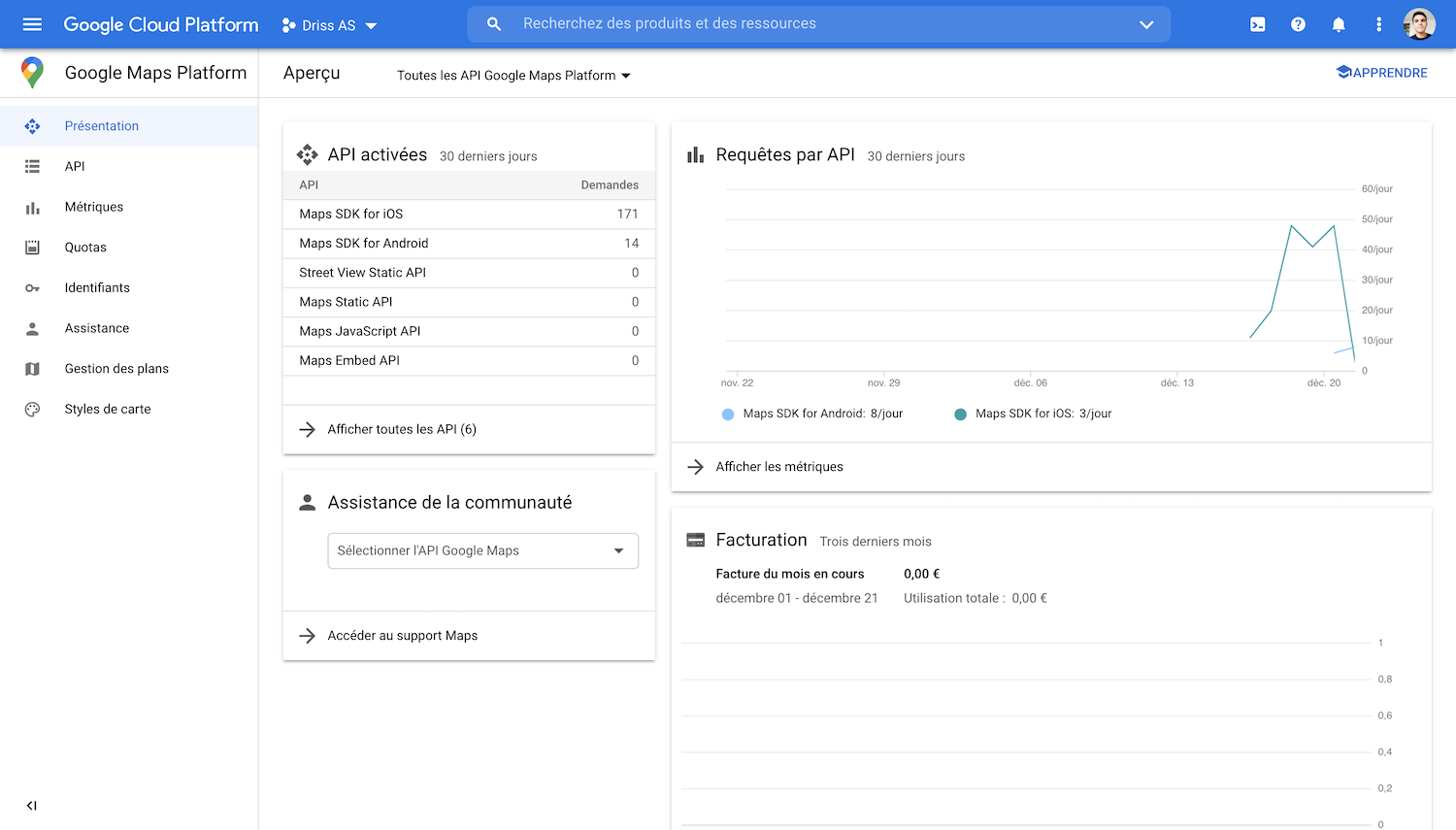Image resolution: width=1456 pixels, height=830 pixels.
Task: Click the Google Maps Platform logo
Action: [x=30, y=73]
